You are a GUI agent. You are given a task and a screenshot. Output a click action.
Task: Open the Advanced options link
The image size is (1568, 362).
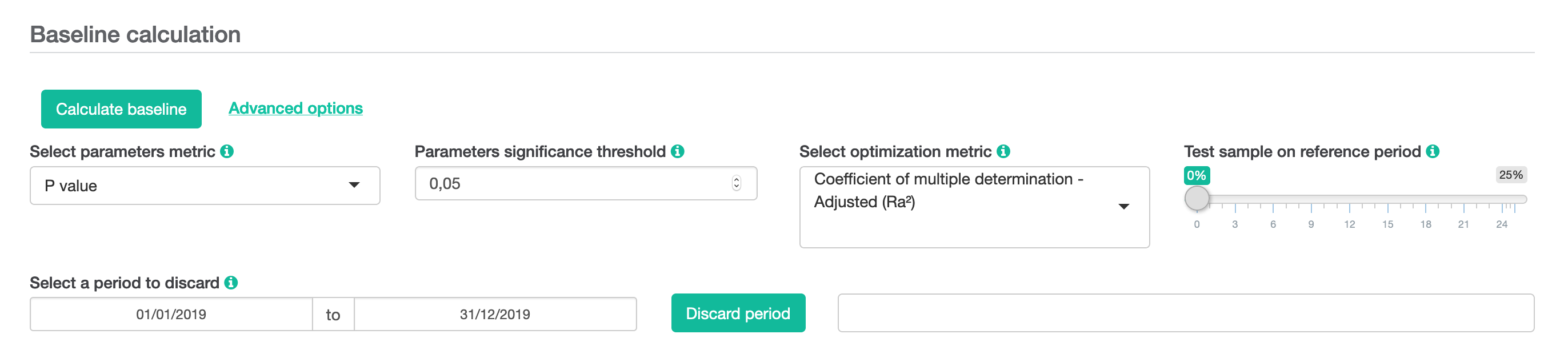[x=295, y=108]
